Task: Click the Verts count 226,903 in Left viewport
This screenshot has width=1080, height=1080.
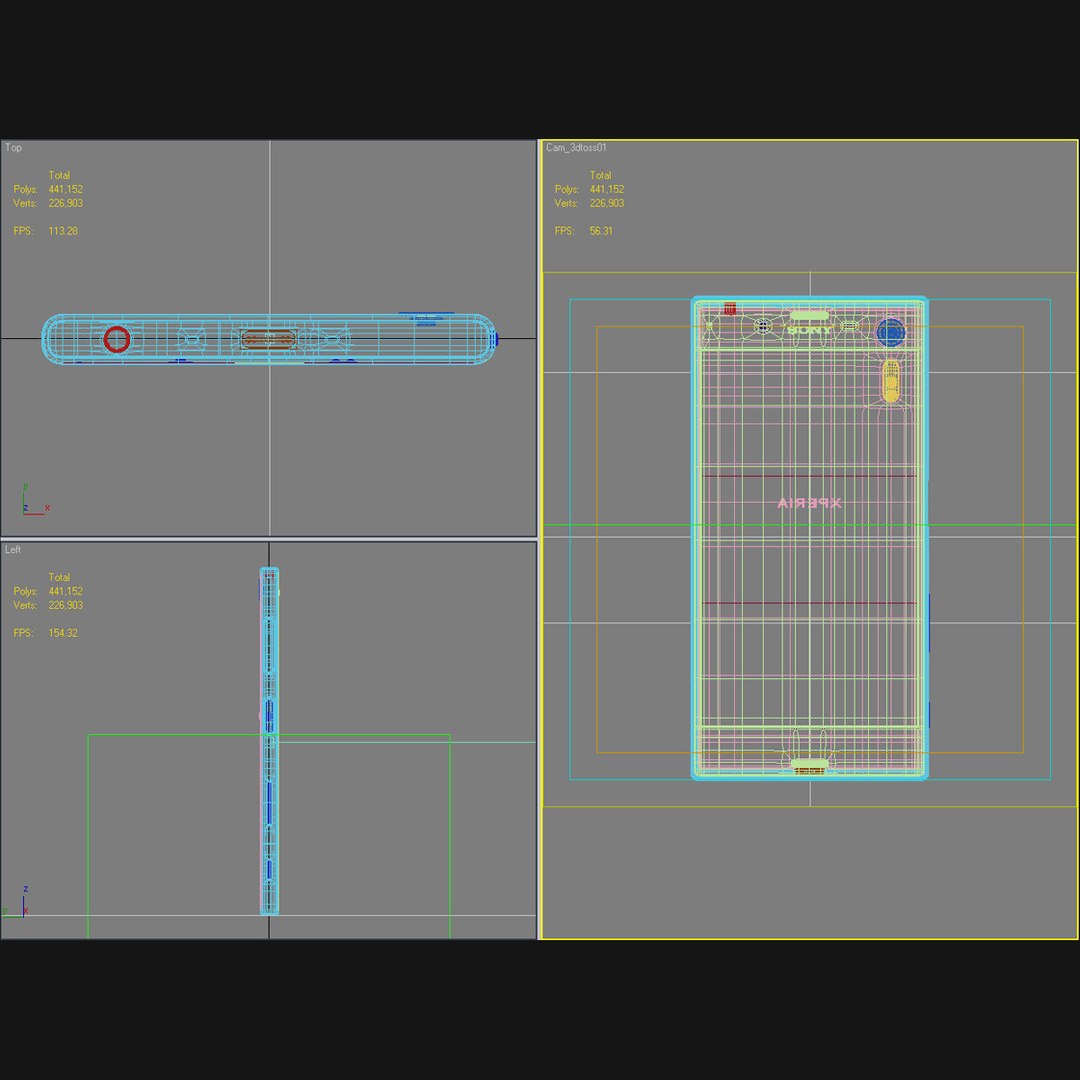Action: (x=65, y=605)
